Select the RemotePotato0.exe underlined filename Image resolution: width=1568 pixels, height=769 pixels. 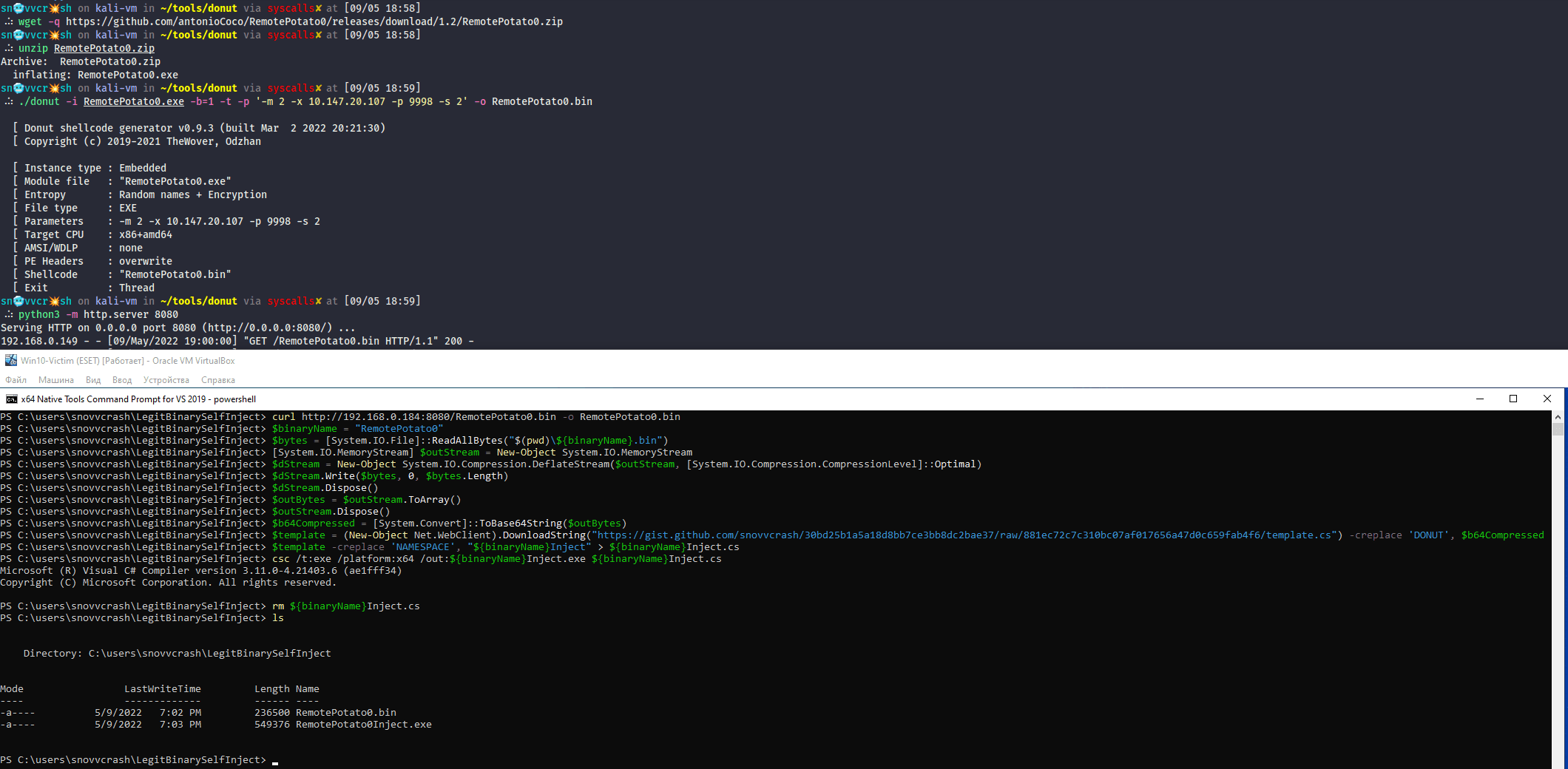133,101
